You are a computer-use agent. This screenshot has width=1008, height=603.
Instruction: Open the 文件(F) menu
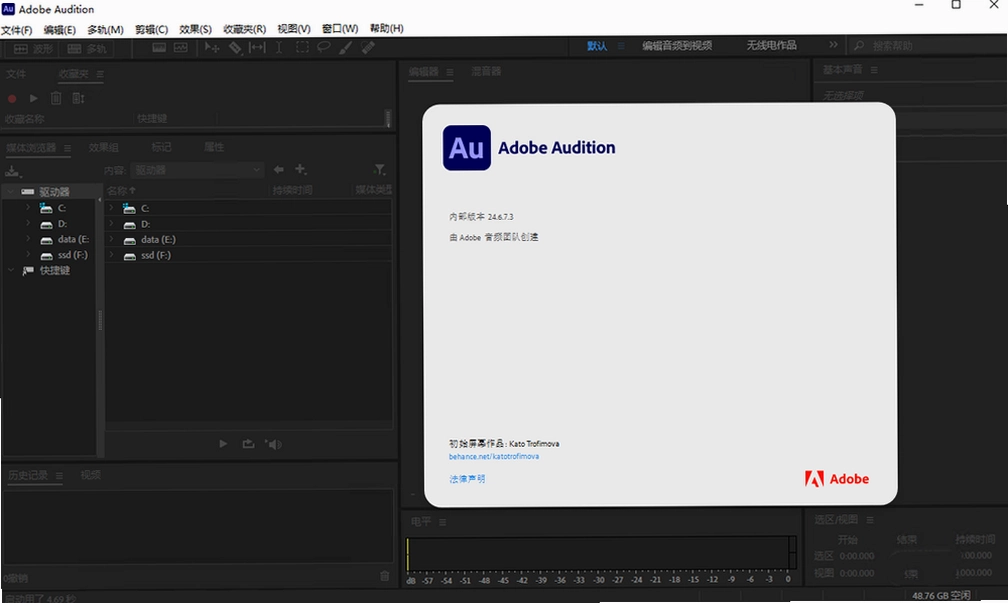(17, 30)
